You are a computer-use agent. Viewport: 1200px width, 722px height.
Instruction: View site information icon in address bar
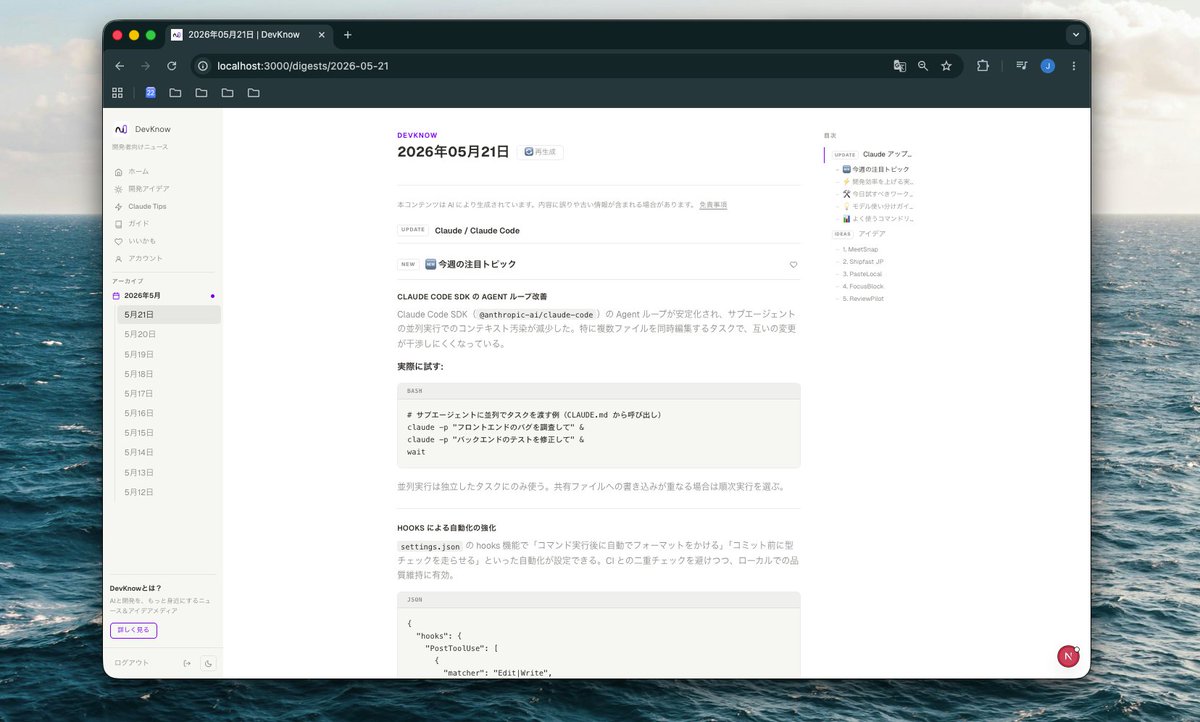(x=203, y=66)
